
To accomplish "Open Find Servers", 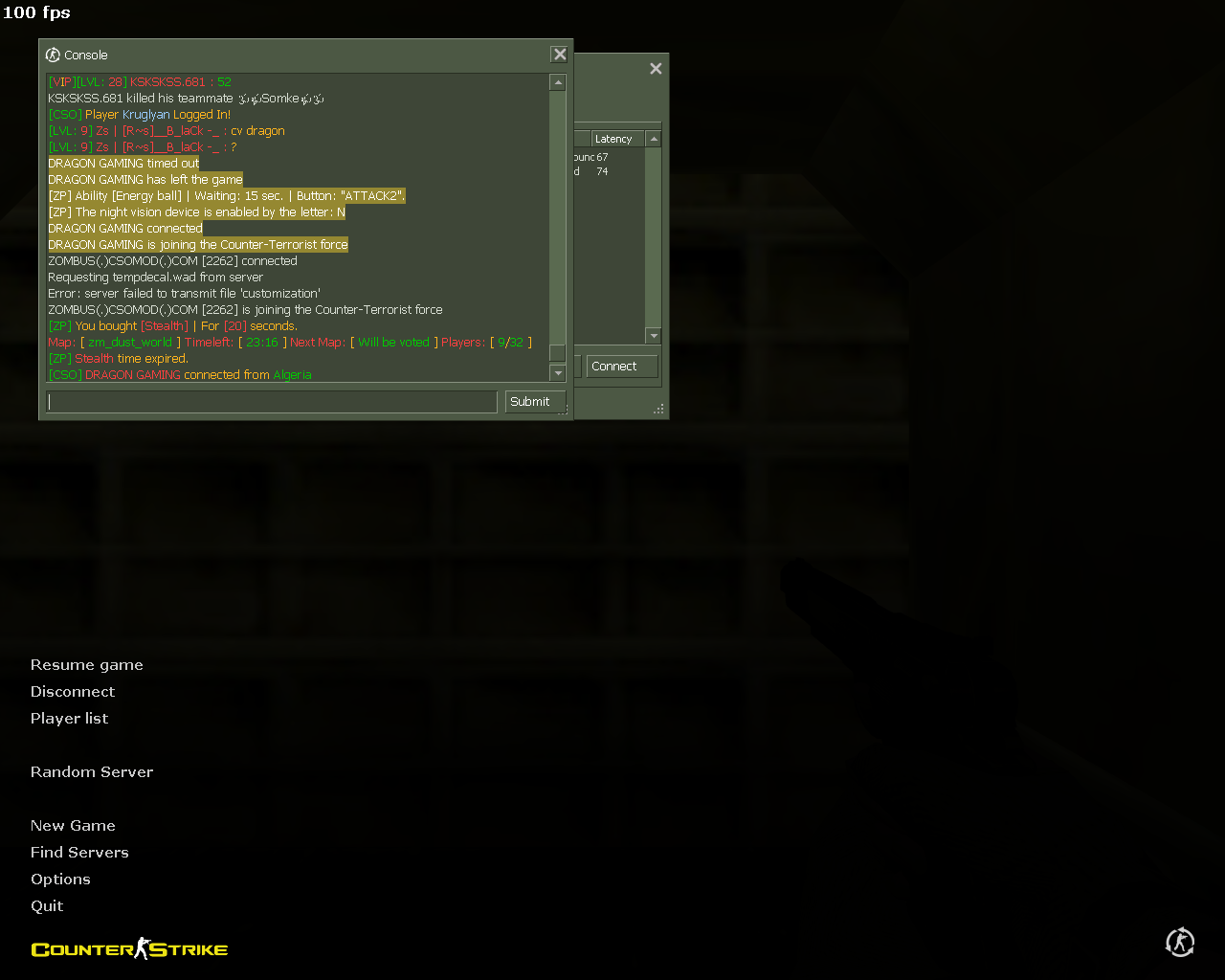I will click(x=79, y=853).
